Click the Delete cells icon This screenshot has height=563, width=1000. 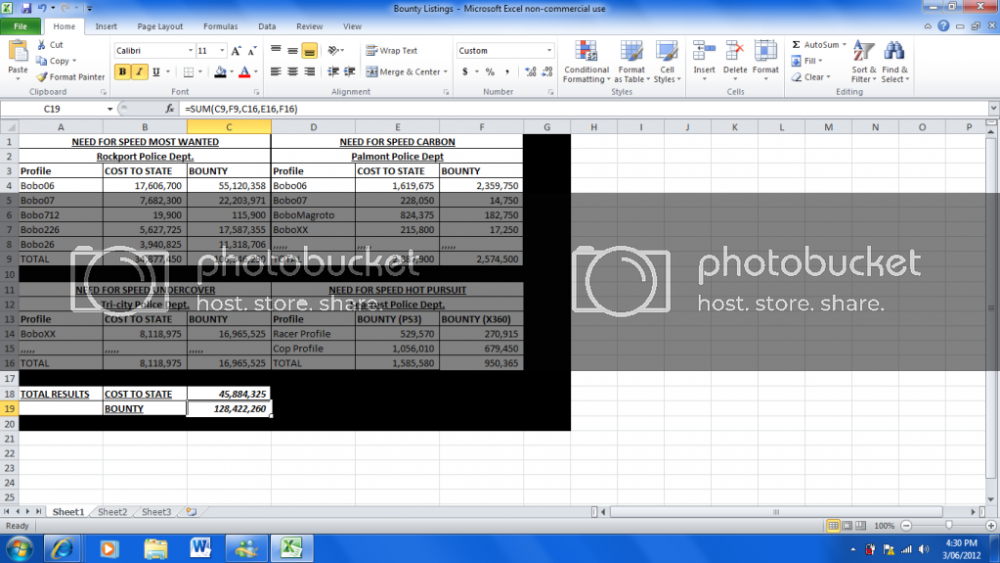pos(735,51)
